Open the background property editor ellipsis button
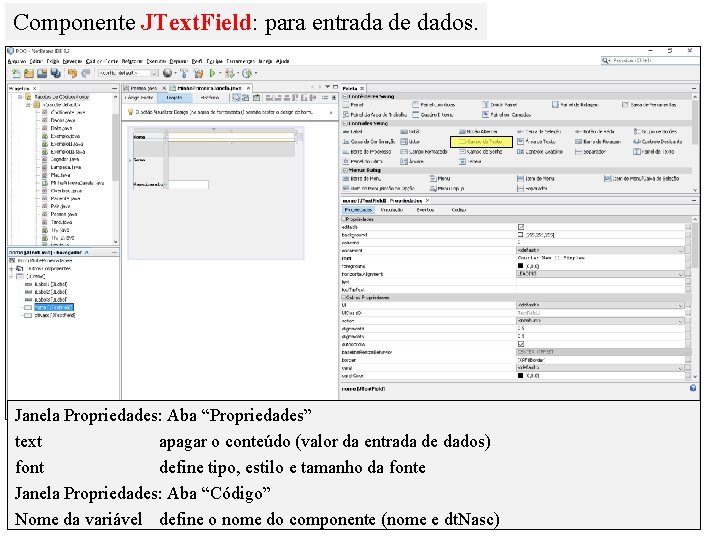720x540 pixels. [688, 235]
